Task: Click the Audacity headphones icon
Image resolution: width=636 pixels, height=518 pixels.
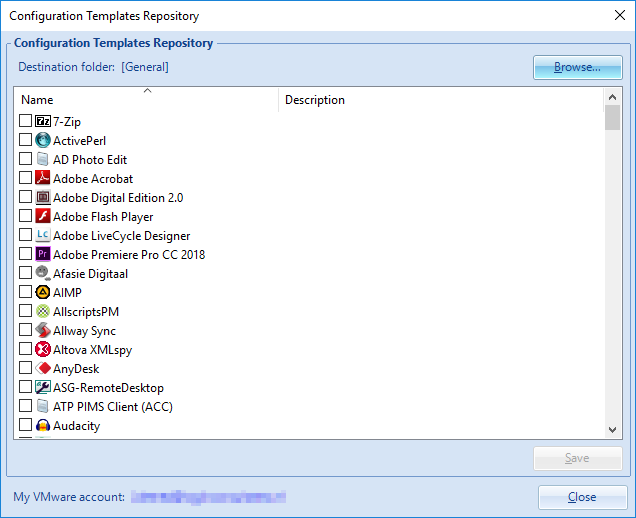Action: [43, 426]
